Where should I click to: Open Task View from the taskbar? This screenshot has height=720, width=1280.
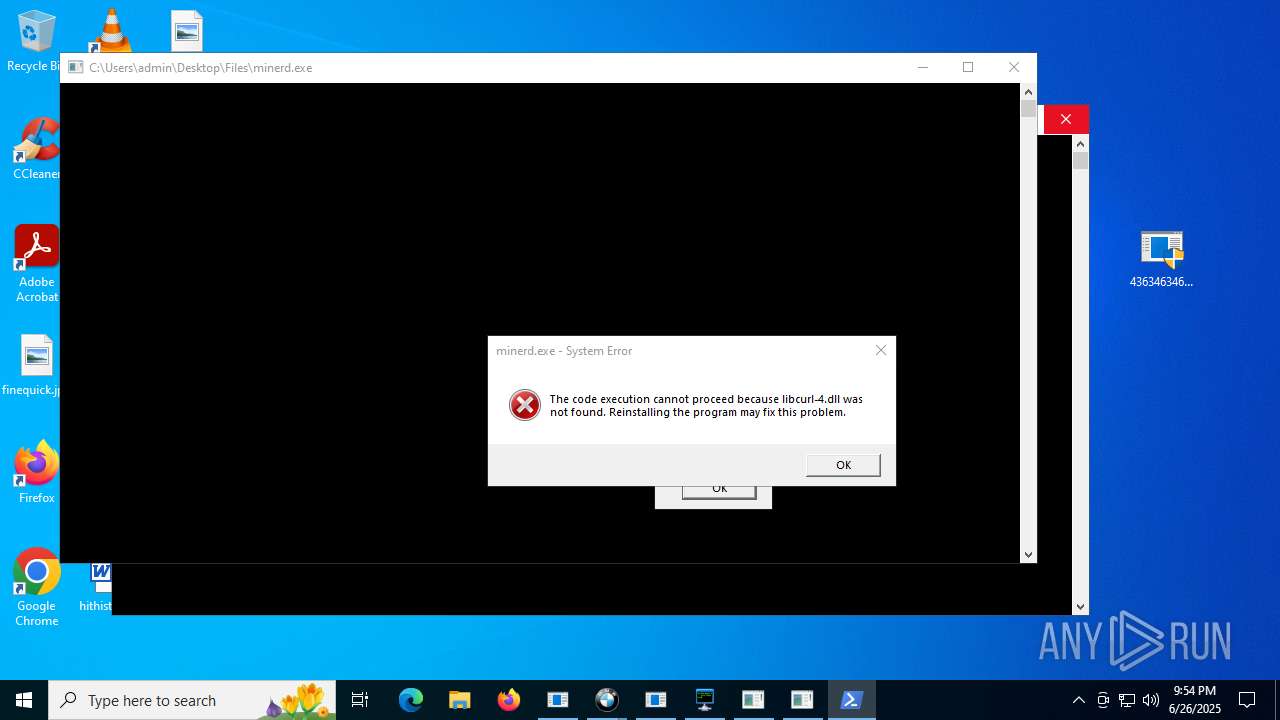[x=360, y=700]
